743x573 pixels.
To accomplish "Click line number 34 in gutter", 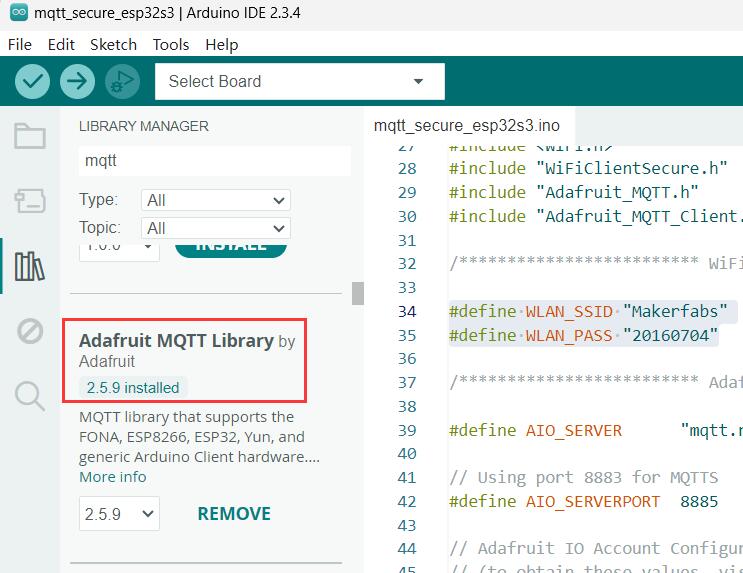I will pos(407,311).
